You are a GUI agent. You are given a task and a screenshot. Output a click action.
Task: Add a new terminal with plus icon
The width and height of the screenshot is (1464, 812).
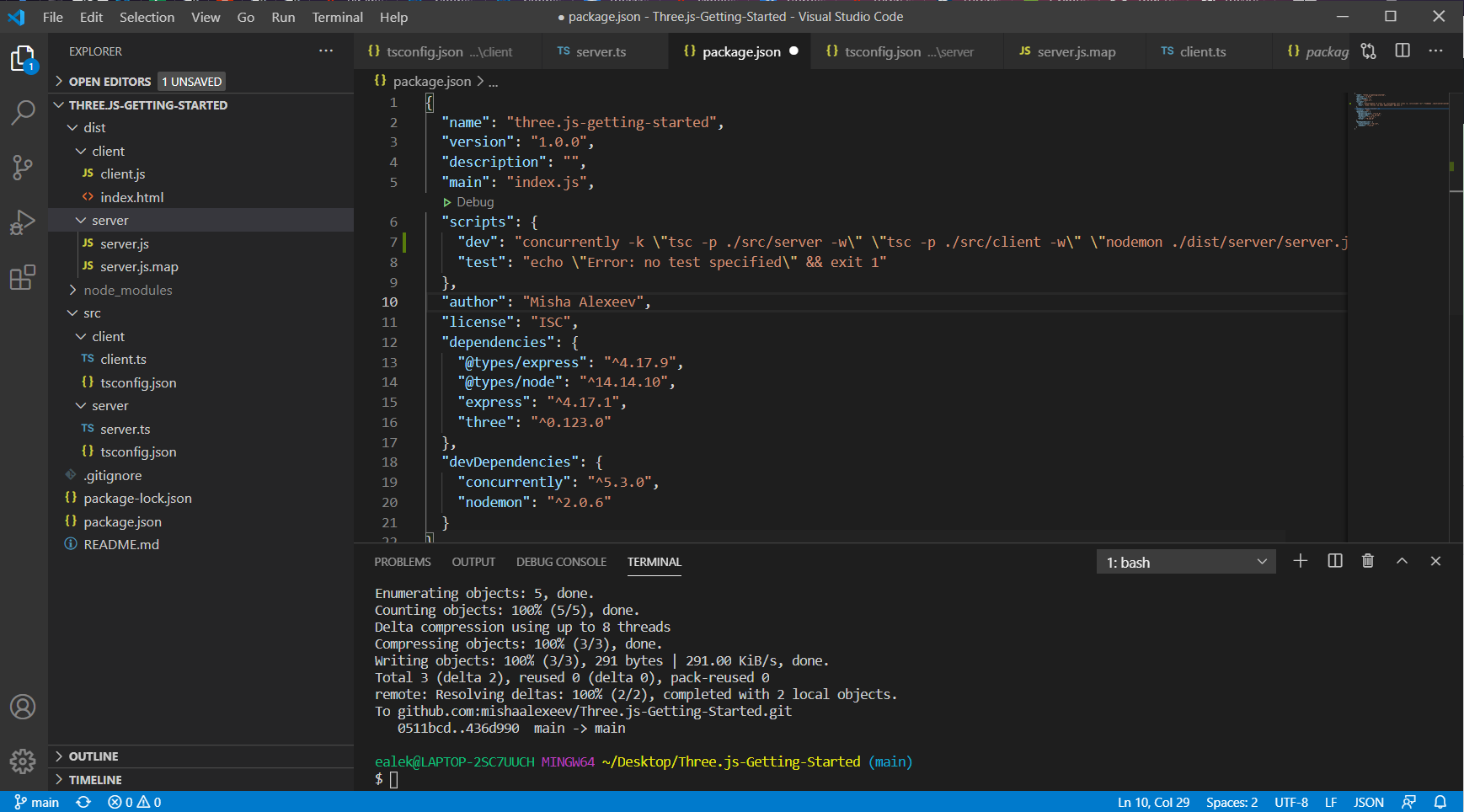point(1301,561)
